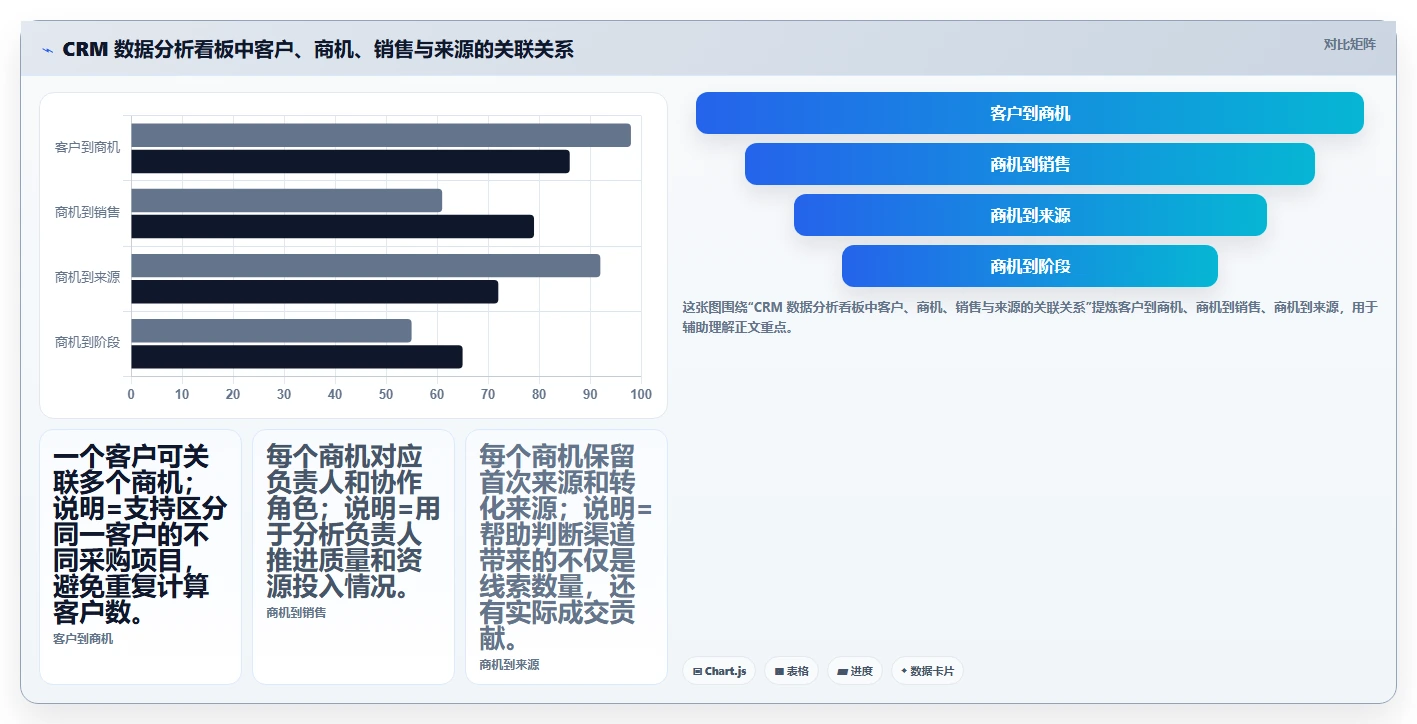Select the 商机到阶段 funnel stage
The image size is (1417, 724).
1030,266
